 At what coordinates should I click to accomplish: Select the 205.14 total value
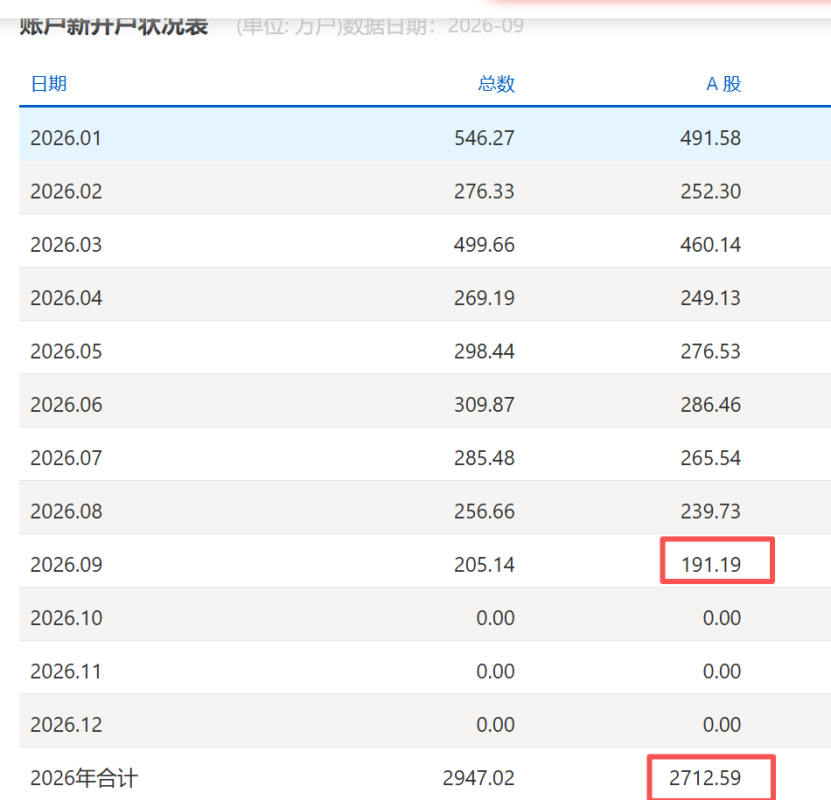click(484, 565)
